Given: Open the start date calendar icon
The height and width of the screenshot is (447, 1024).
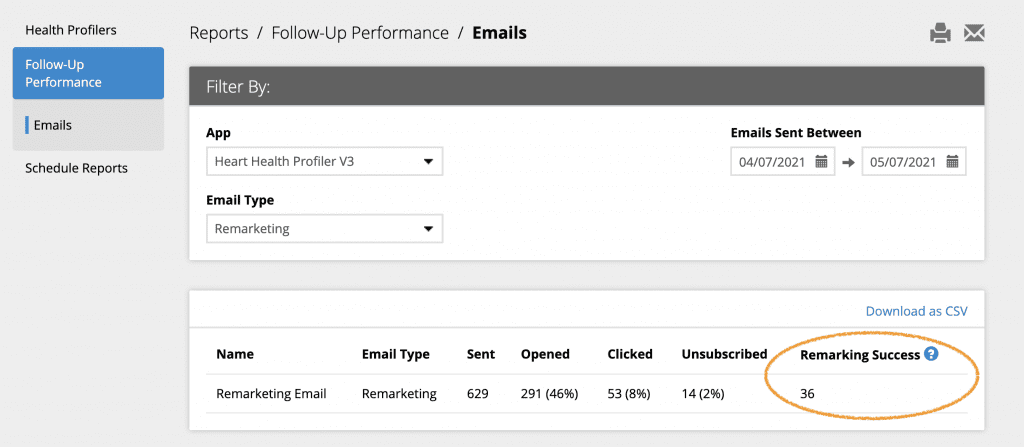Looking at the screenshot, I should [822, 161].
